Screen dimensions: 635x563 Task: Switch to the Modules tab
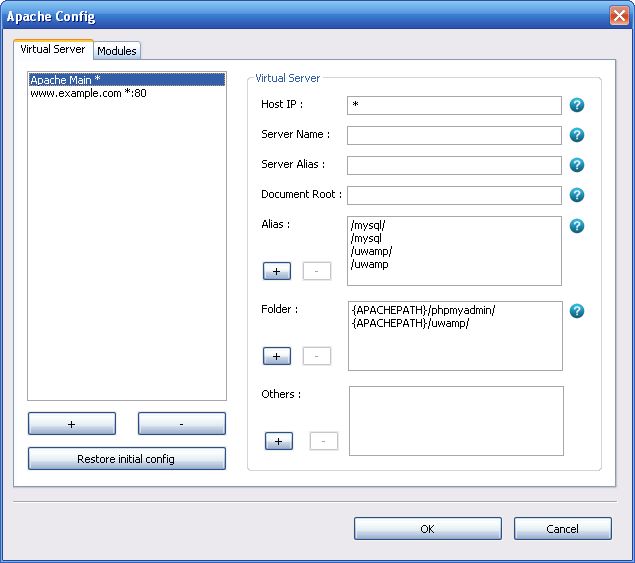(x=117, y=51)
